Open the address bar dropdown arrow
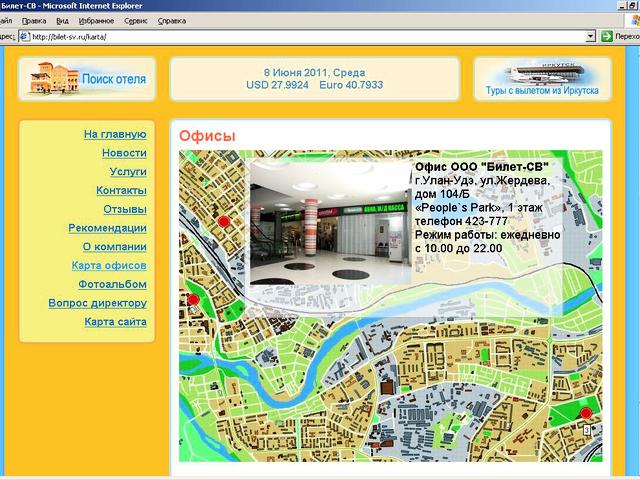This screenshot has width=640, height=480. pos(590,37)
